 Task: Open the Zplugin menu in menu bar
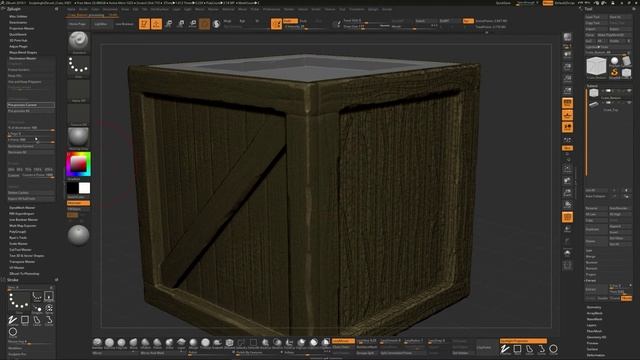click(373, 9)
